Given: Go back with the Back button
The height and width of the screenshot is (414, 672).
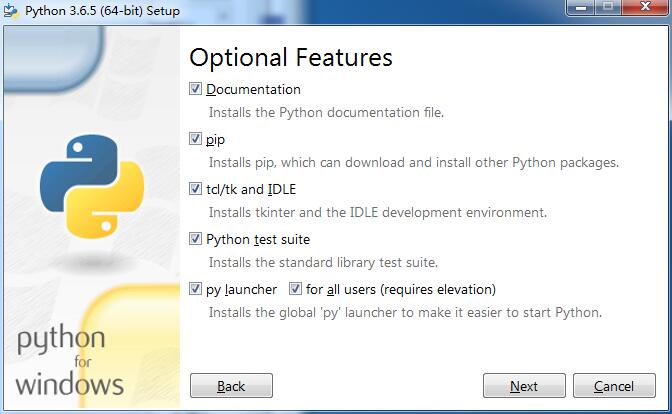Looking at the screenshot, I should coord(231,386).
